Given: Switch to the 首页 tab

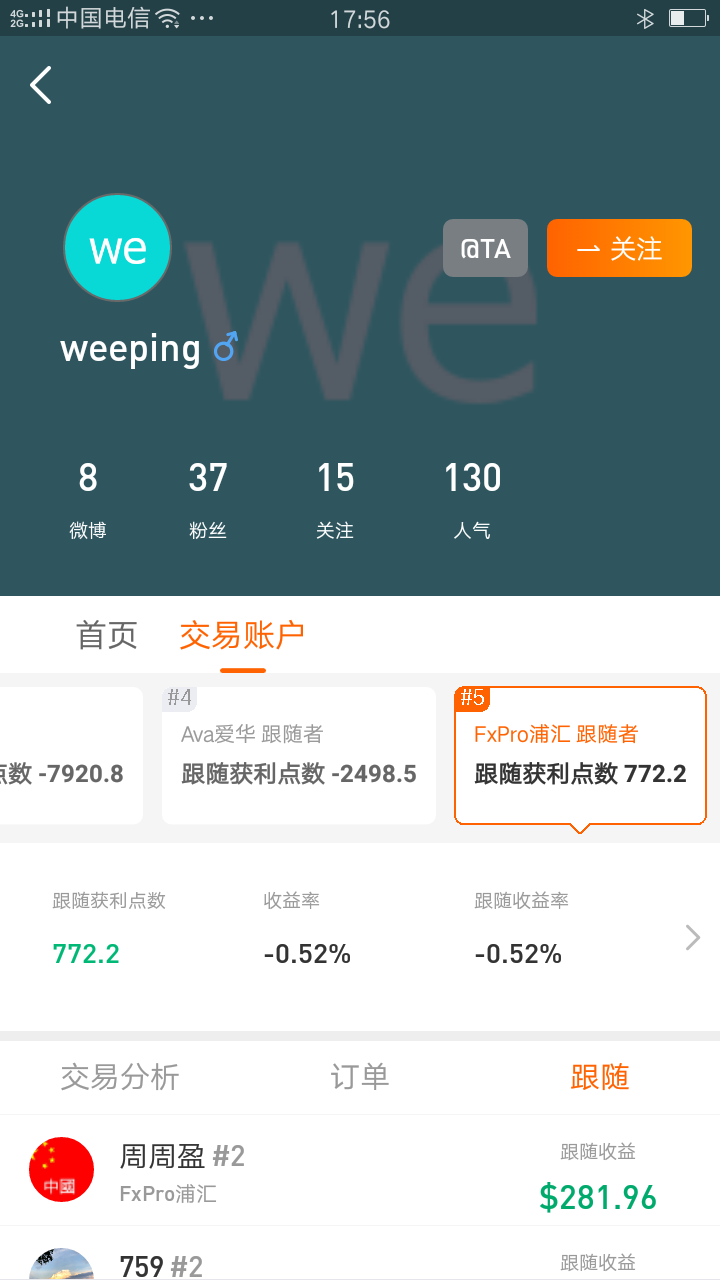Looking at the screenshot, I should 107,634.
